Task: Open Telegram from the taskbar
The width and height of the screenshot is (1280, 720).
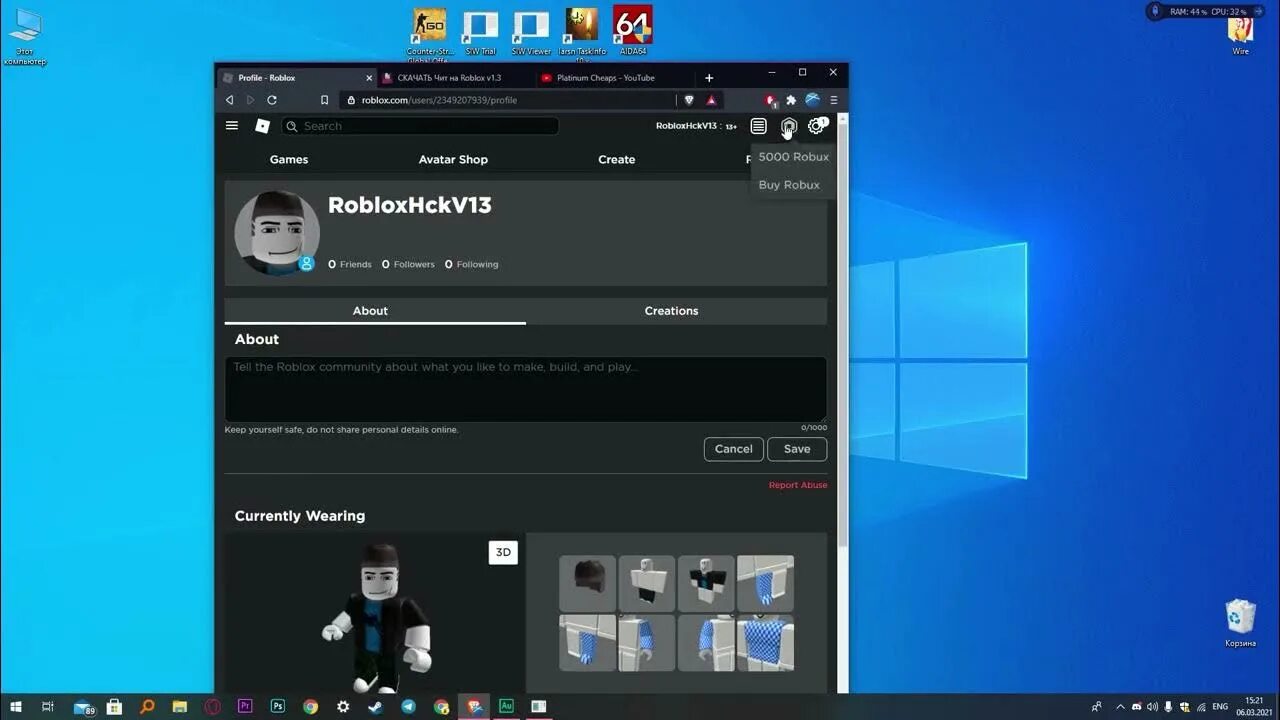Action: pos(408,706)
